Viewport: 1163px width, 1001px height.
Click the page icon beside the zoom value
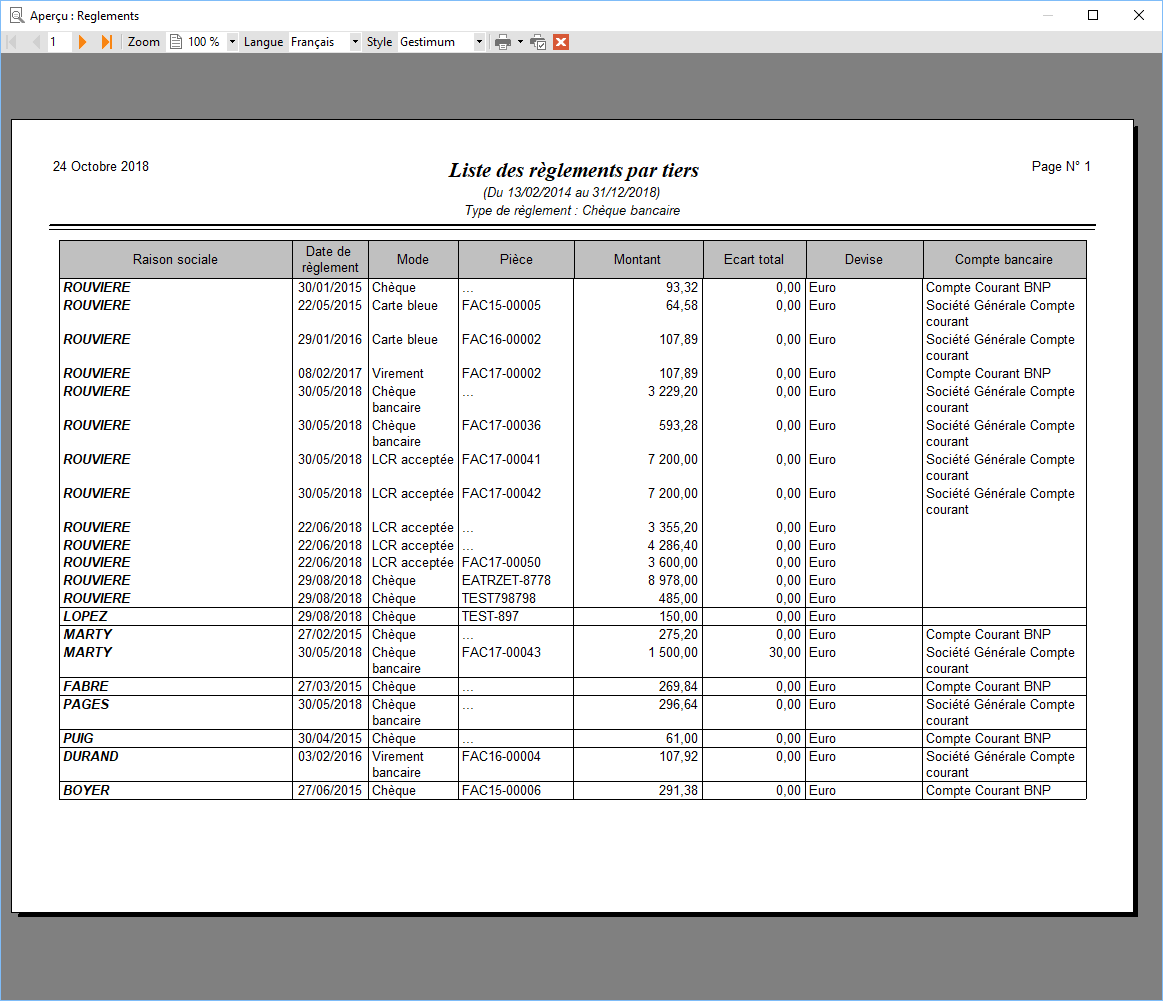[x=176, y=42]
